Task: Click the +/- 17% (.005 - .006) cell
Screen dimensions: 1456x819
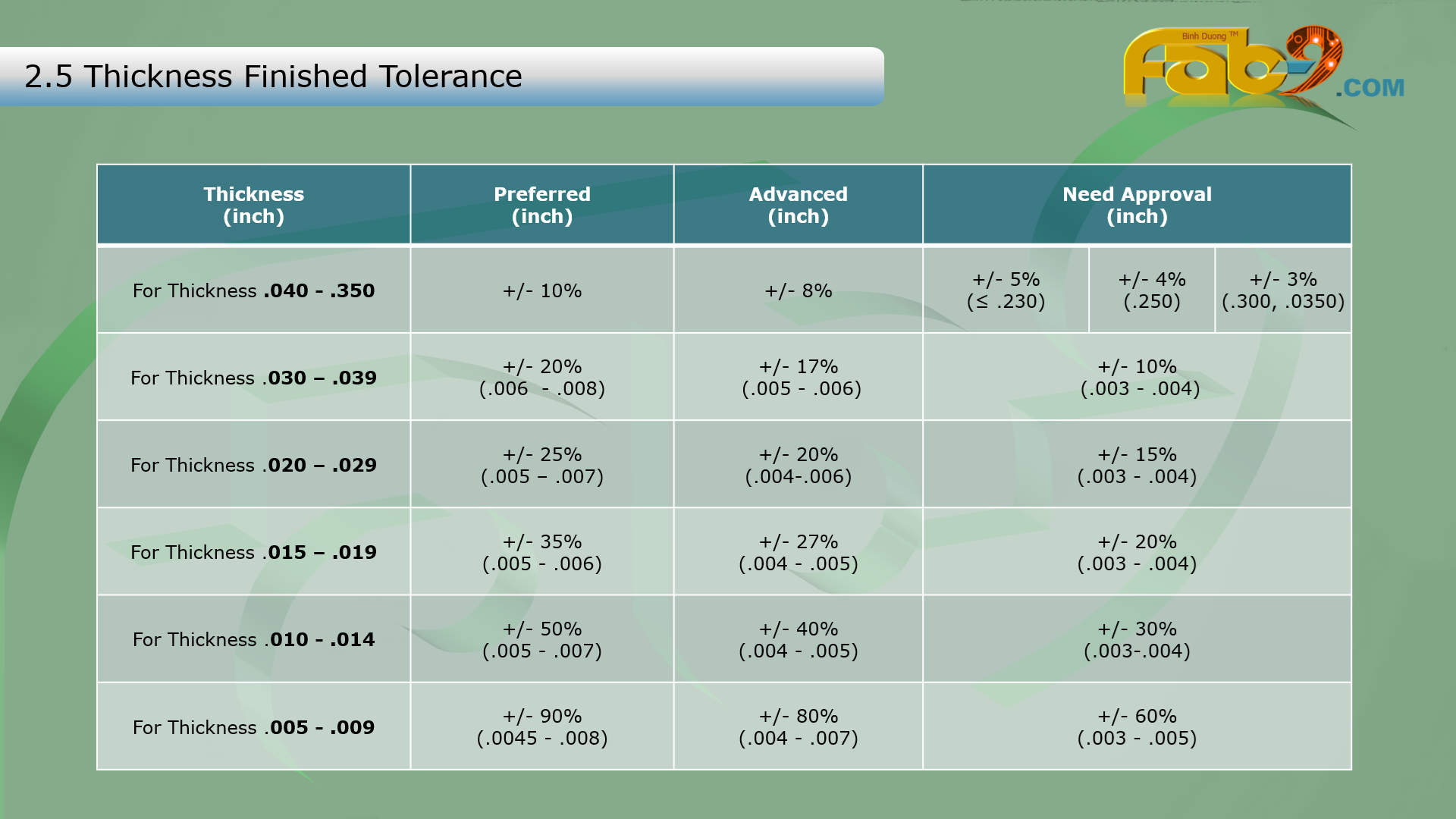Action: pyautogui.click(x=801, y=378)
